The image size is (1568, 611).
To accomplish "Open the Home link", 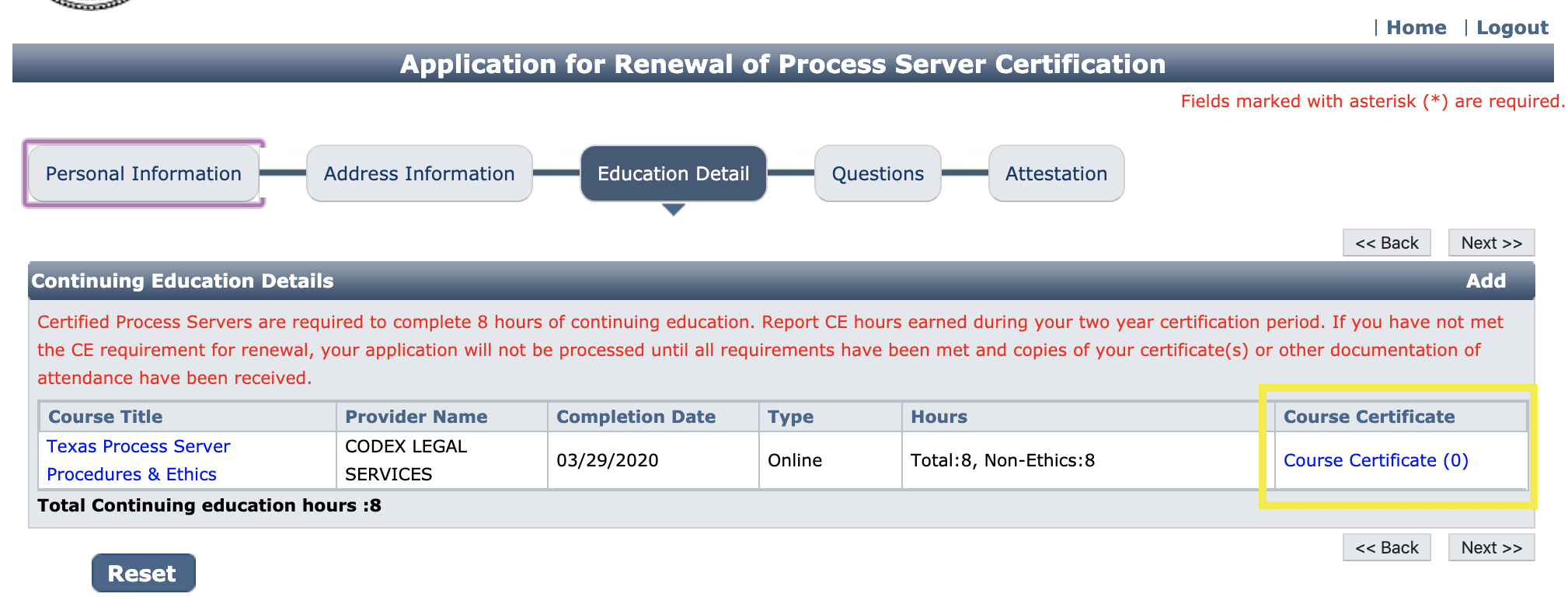I will (1416, 28).
